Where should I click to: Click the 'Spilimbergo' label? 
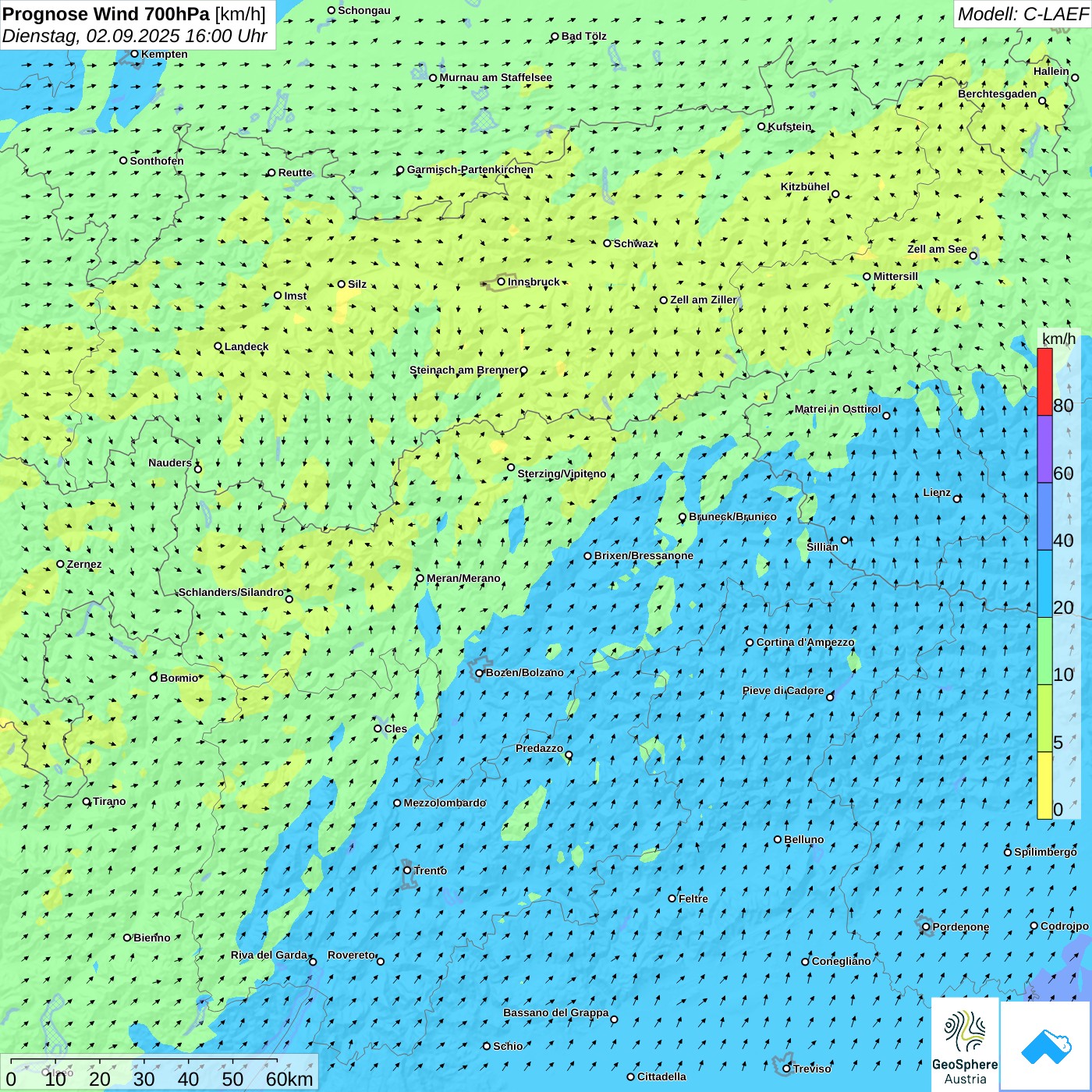(1045, 852)
